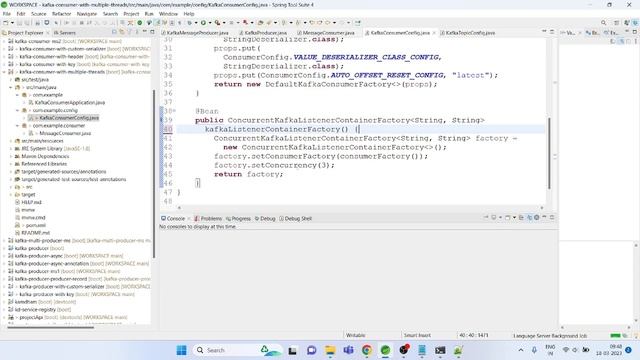Viewport: 640px width, 360px height.
Task: Open the Run menu
Action: pyautogui.click(x=149, y=14)
